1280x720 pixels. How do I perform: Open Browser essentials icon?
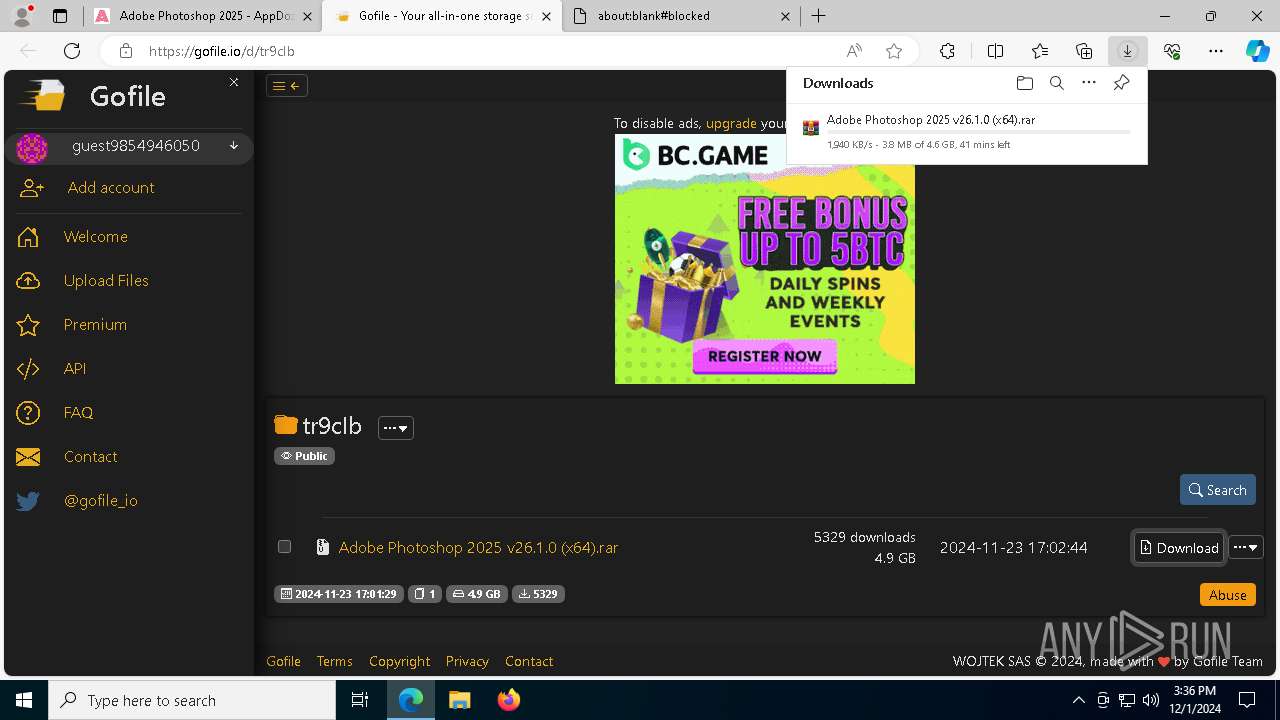pyautogui.click(x=1172, y=51)
